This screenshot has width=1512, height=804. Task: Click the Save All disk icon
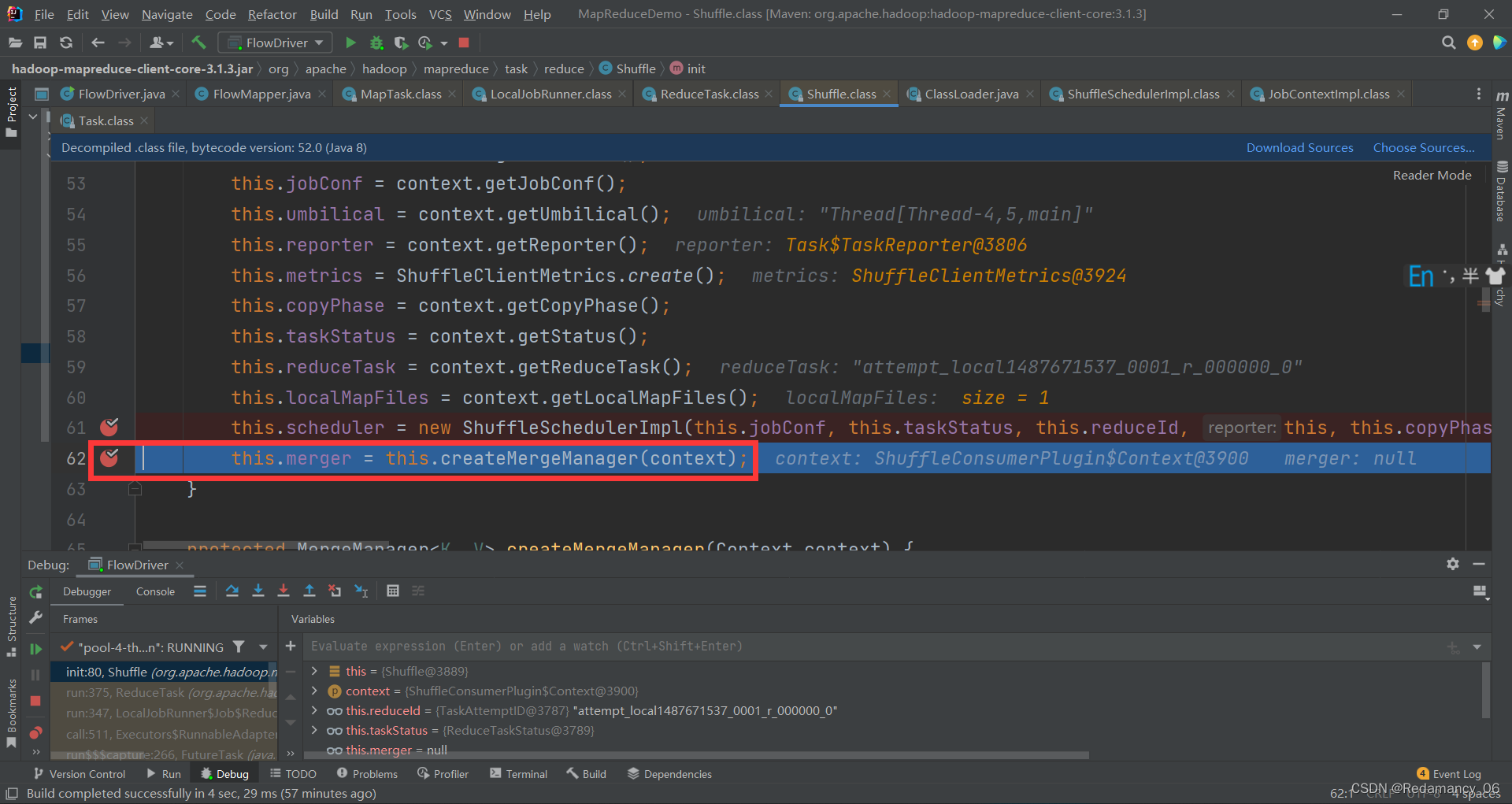(x=40, y=43)
